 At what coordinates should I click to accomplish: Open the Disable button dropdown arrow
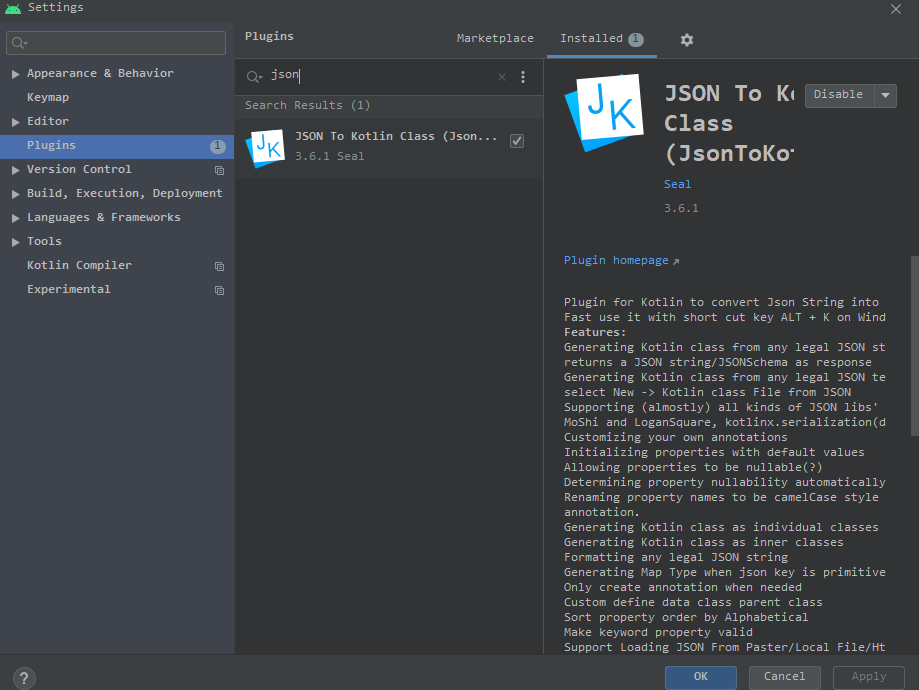tap(886, 96)
